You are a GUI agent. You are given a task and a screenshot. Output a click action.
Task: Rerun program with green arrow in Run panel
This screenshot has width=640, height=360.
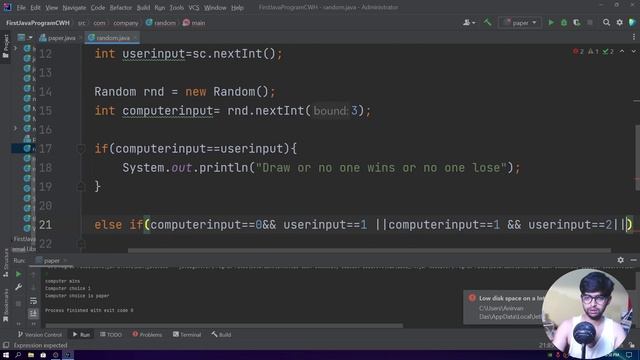tap(18, 274)
